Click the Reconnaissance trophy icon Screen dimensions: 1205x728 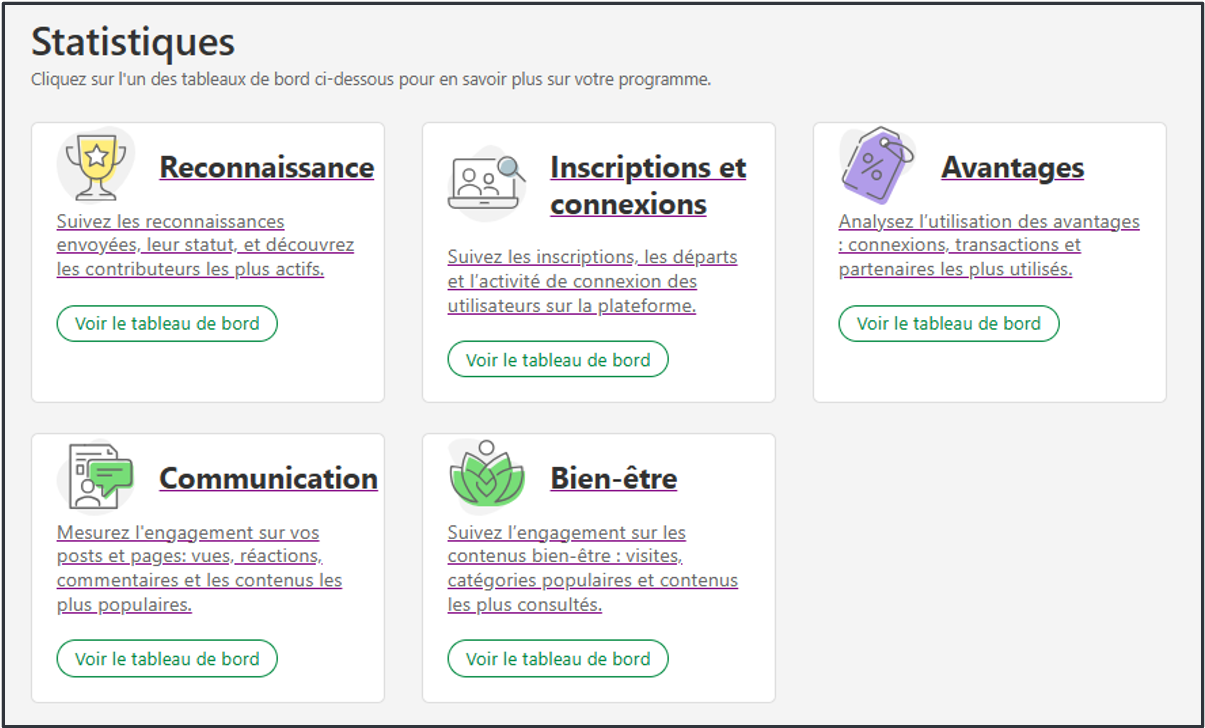(96, 165)
